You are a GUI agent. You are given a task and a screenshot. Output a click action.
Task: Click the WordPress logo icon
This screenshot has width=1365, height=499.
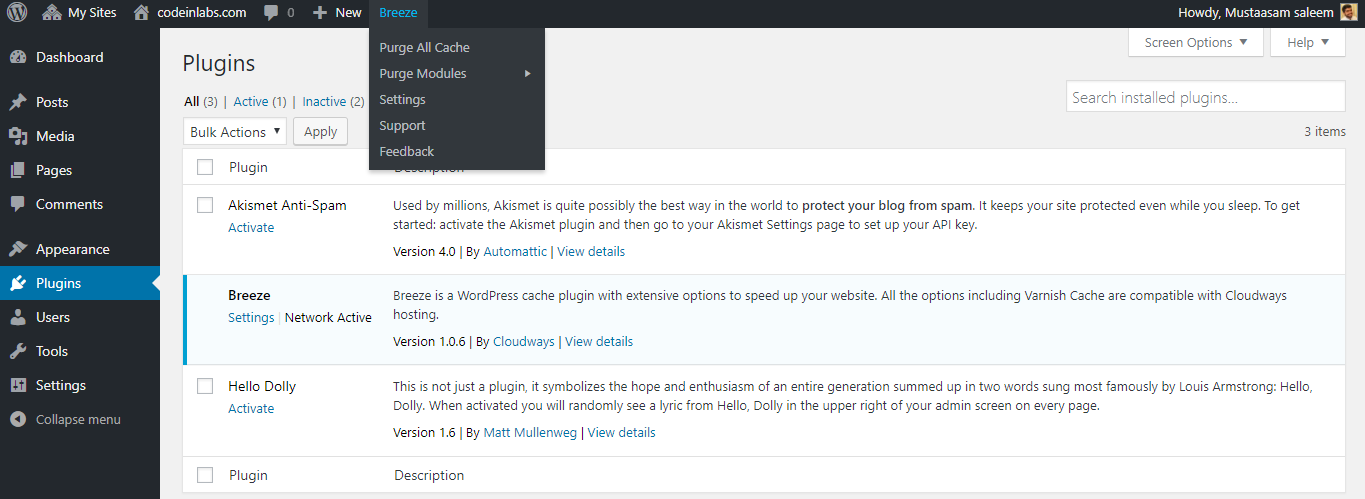(16, 13)
